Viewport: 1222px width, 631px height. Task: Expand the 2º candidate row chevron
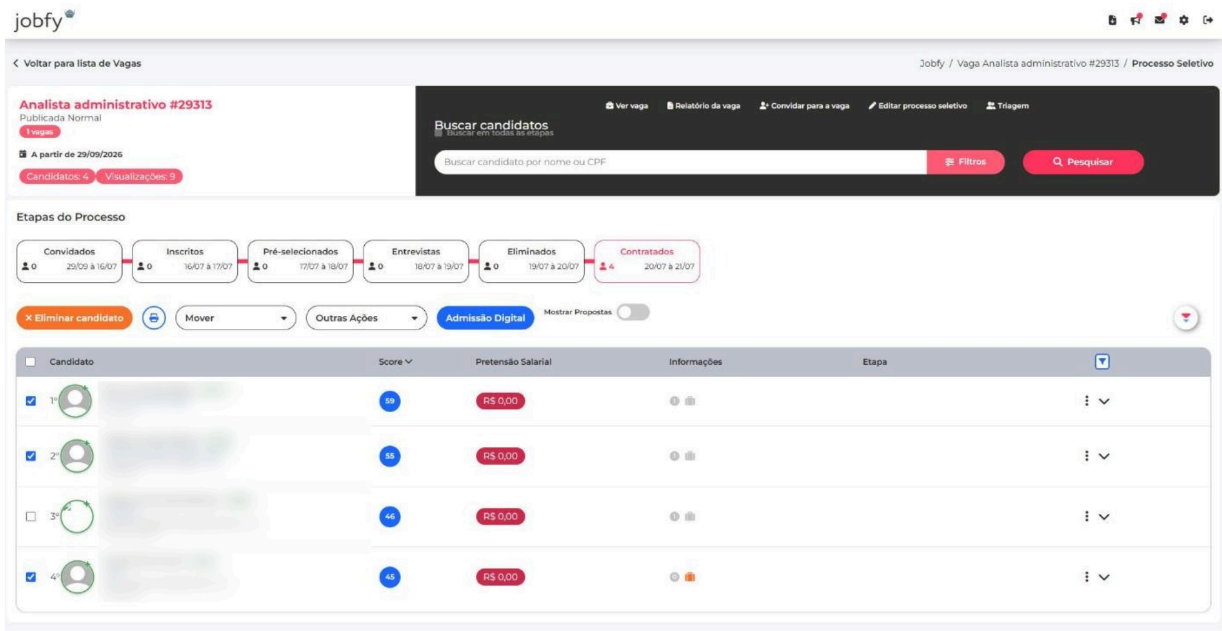coord(1104,456)
